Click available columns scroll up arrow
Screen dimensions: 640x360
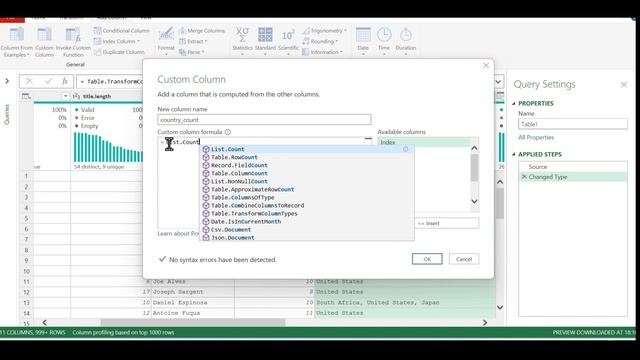pos(474,148)
